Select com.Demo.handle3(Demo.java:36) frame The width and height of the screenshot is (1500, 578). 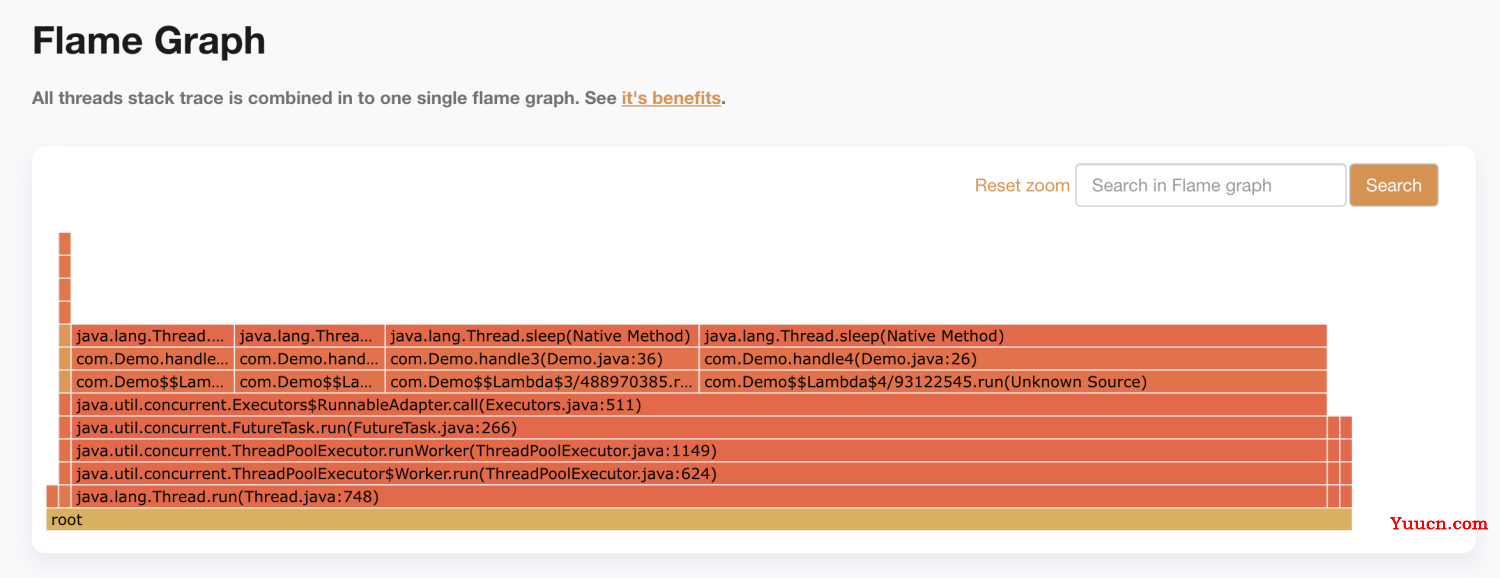[542, 358]
